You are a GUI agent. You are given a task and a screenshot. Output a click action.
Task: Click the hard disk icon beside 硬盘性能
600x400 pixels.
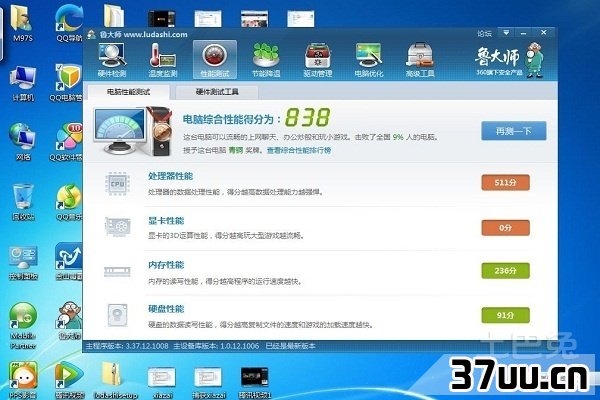(117, 315)
